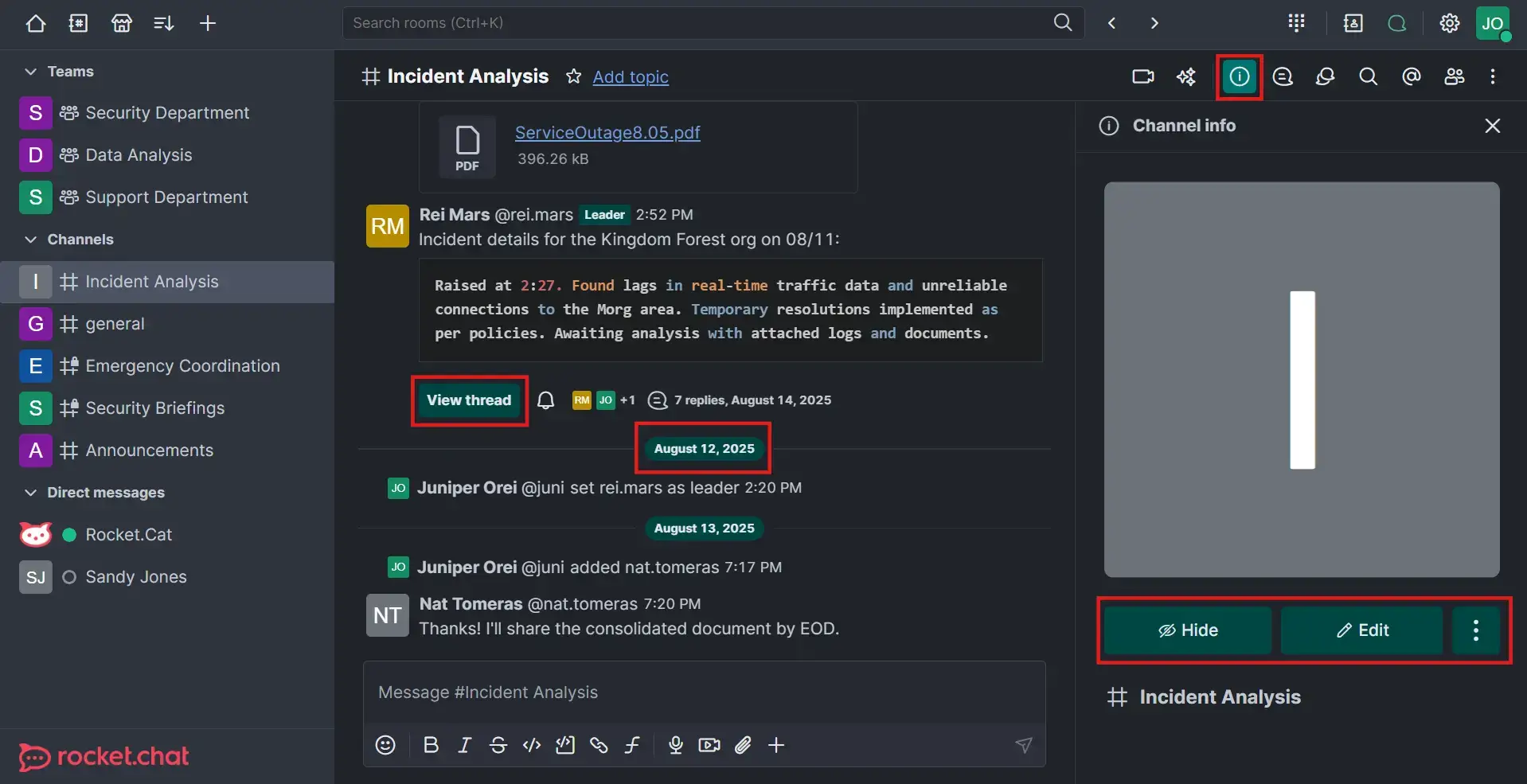The image size is (1527, 784).
Task: Open the administration gear icon
Action: pyautogui.click(x=1450, y=23)
